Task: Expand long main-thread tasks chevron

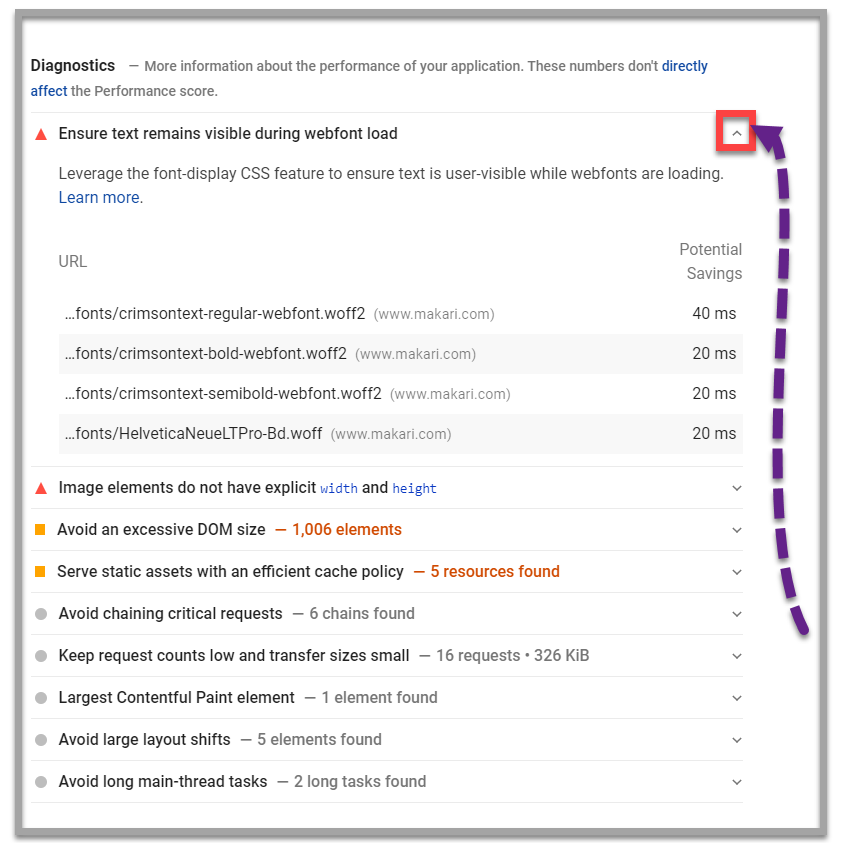Action: pyautogui.click(x=737, y=783)
